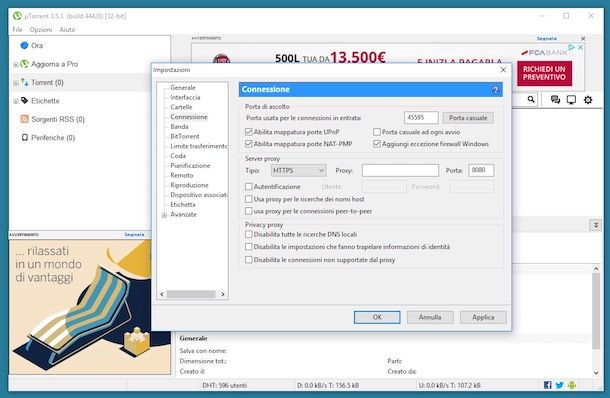Click the incoming port field 45595
The height and width of the screenshot is (398, 610).
coord(421,117)
